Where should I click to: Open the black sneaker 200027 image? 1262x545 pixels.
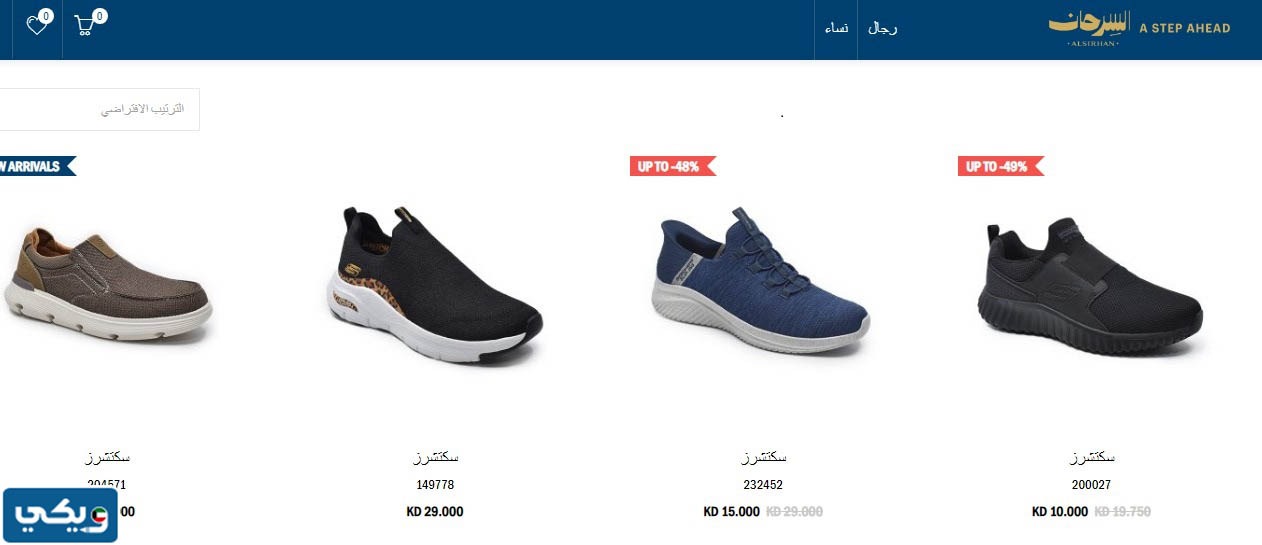tap(1091, 290)
